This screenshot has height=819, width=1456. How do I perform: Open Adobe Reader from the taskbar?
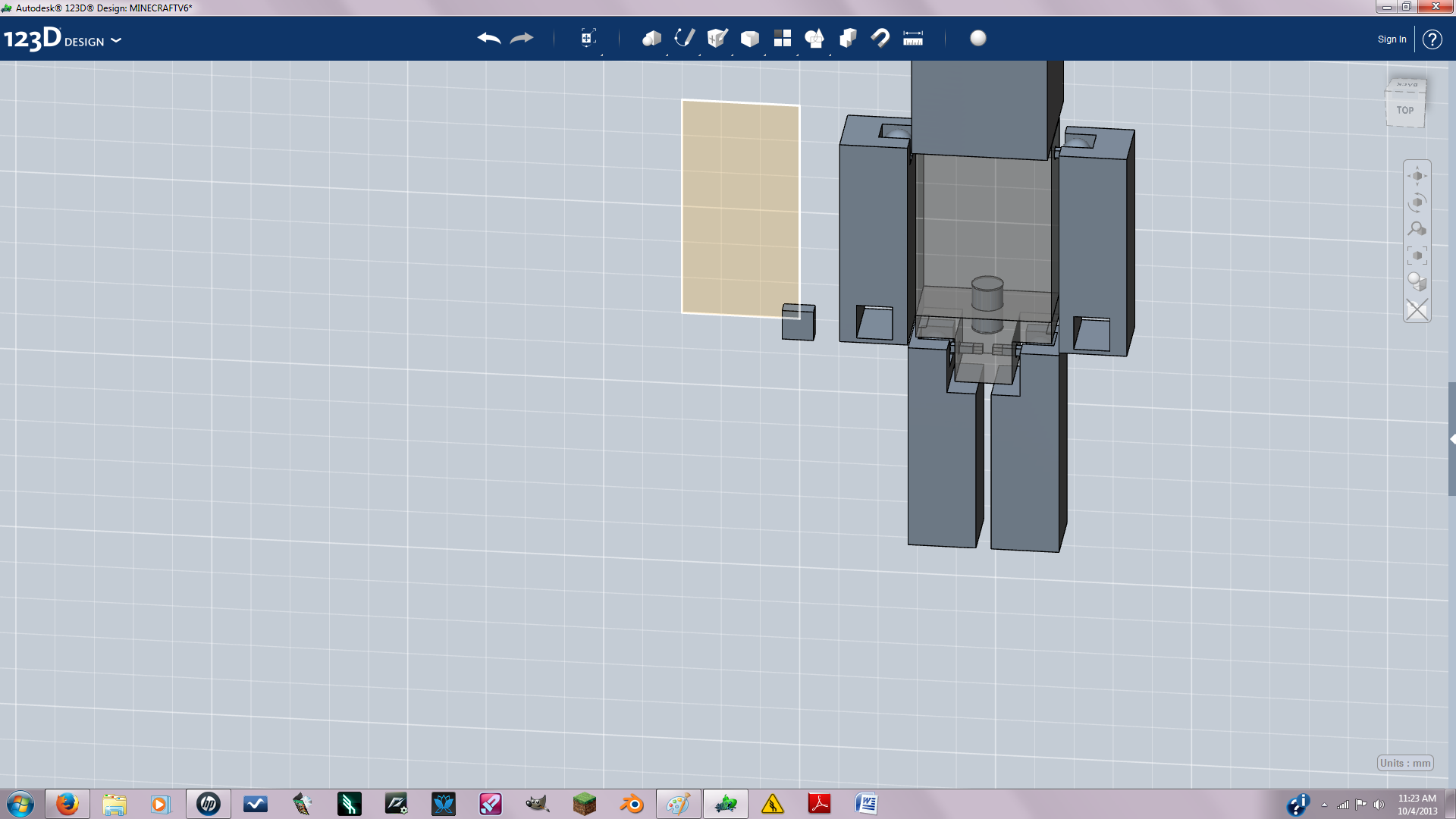click(820, 804)
